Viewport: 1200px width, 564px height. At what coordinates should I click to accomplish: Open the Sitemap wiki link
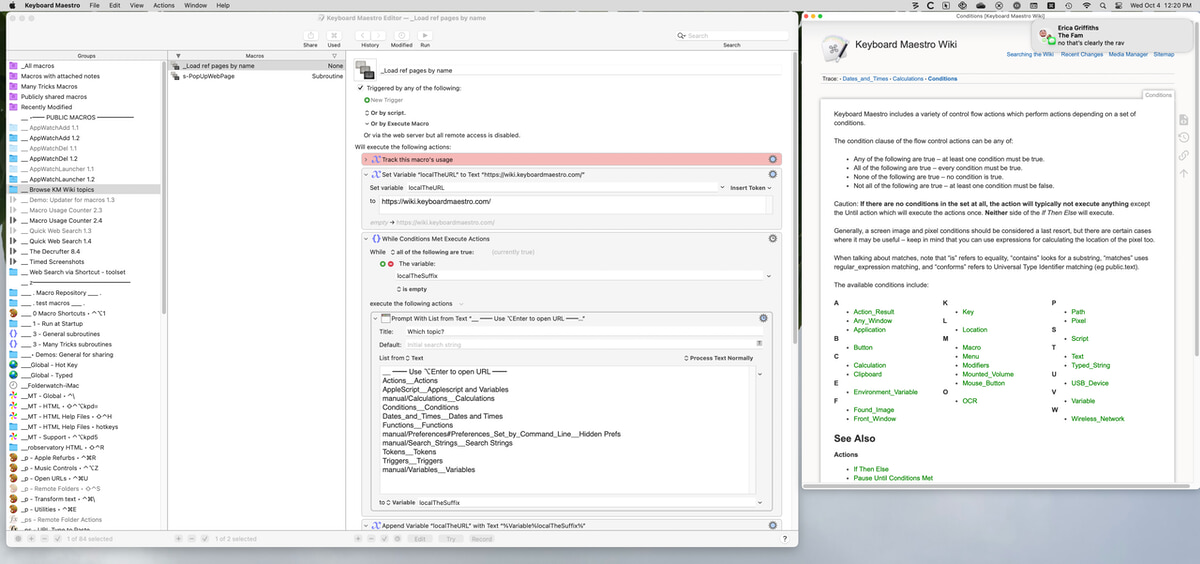(1163, 54)
